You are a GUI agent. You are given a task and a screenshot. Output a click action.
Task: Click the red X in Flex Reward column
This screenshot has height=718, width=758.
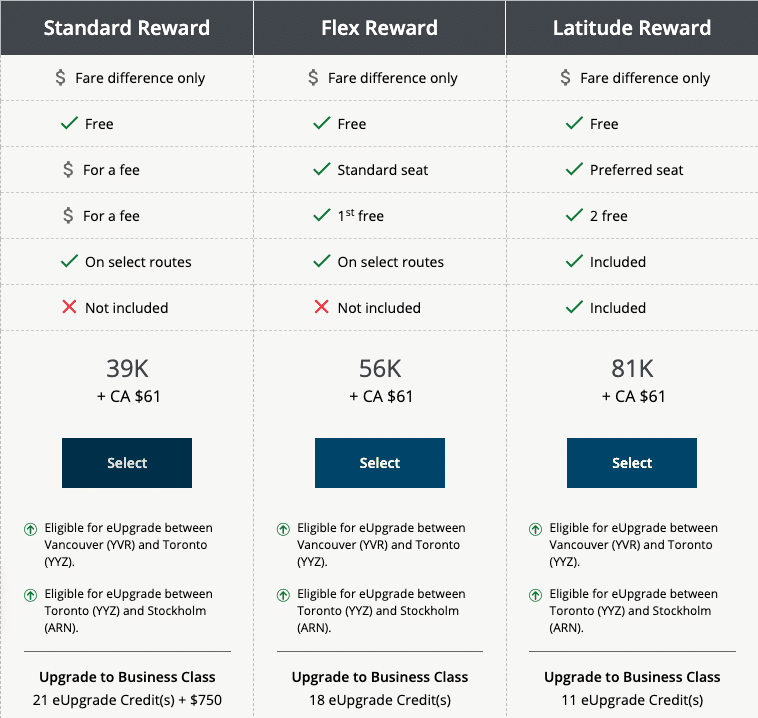tap(321, 308)
